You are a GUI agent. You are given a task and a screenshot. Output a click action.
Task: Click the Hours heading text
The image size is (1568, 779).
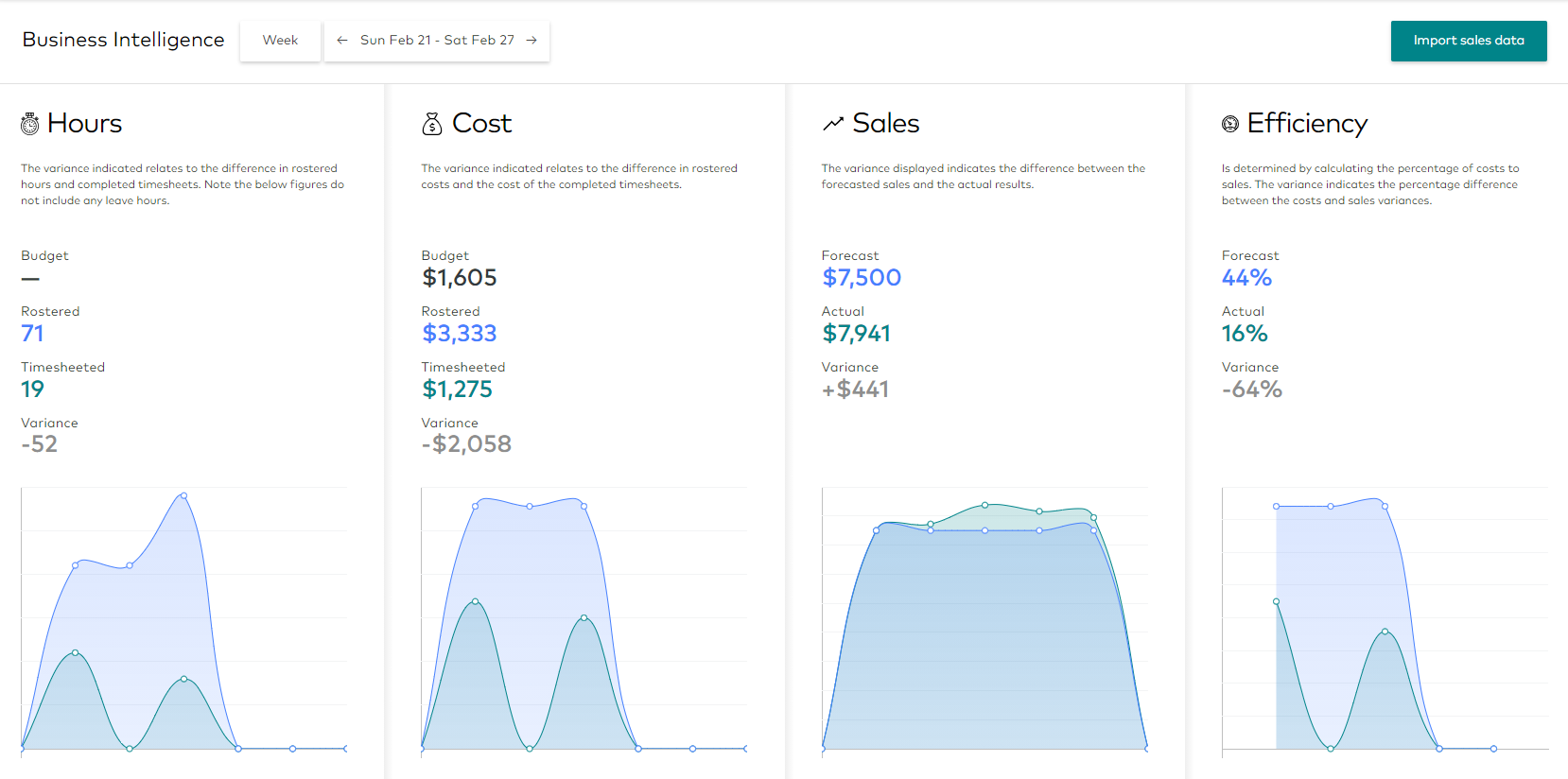coord(84,124)
